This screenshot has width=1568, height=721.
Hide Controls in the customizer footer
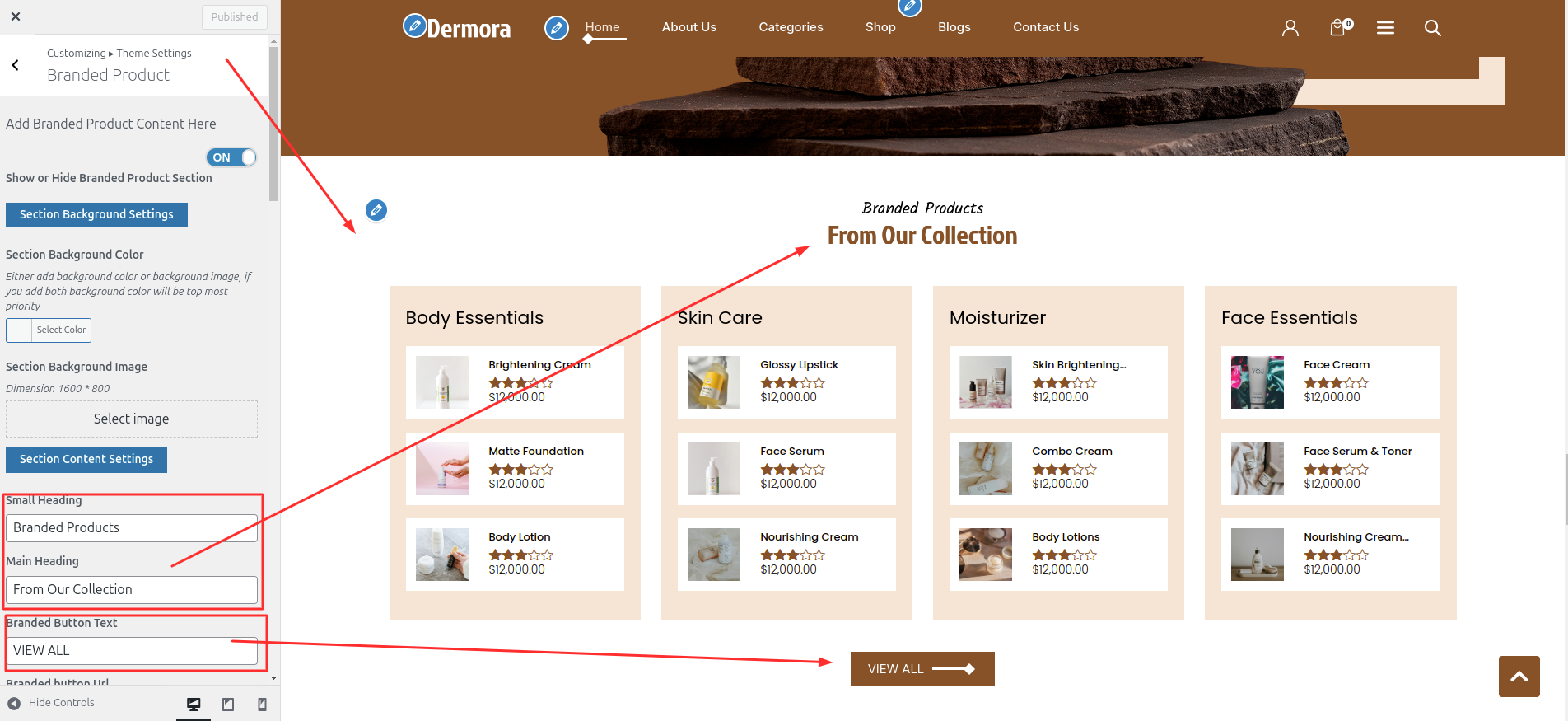51,703
